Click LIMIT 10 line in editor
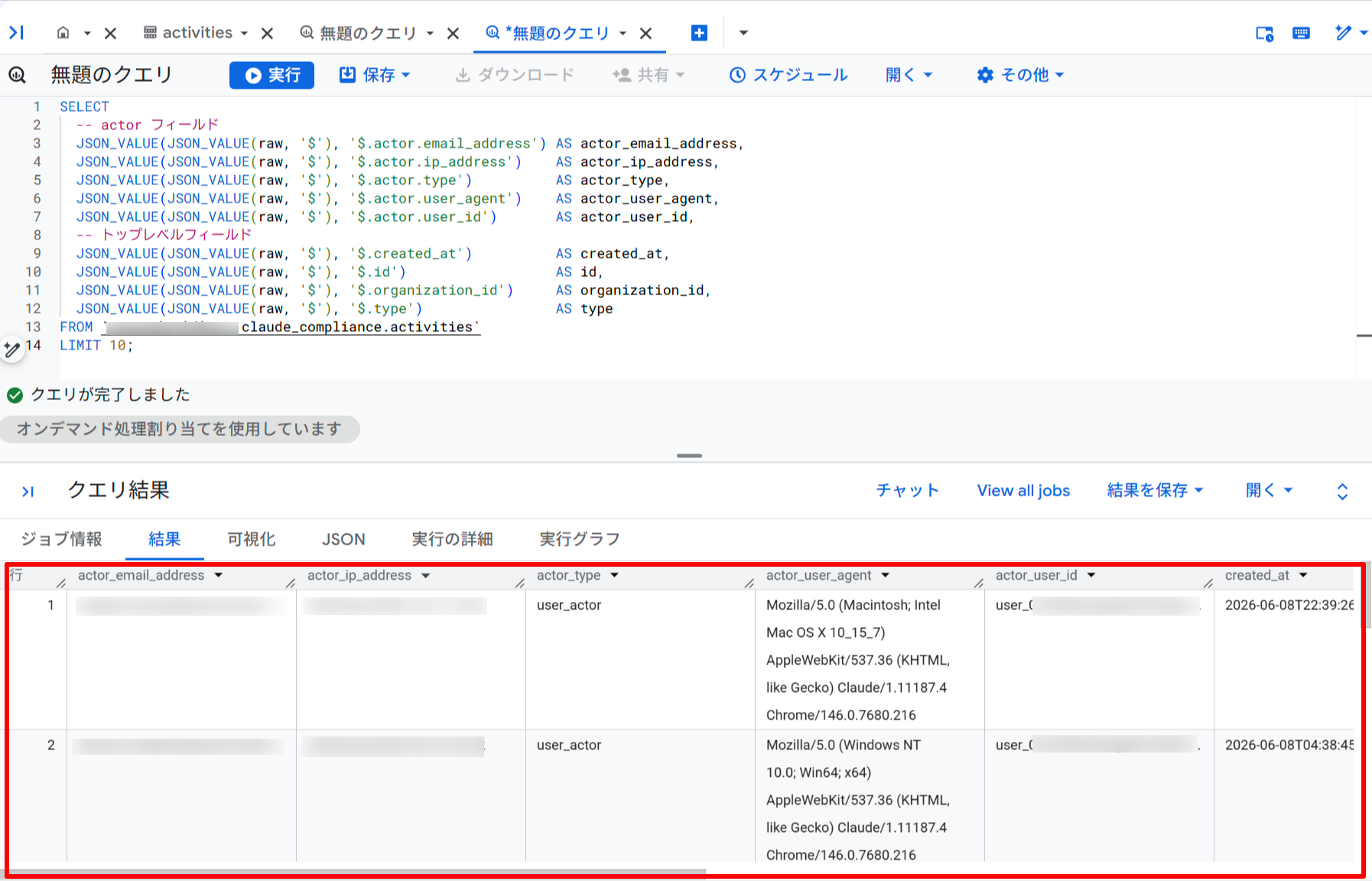The width and height of the screenshot is (1372, 881). pyautogui.click(x=96, y=346)
